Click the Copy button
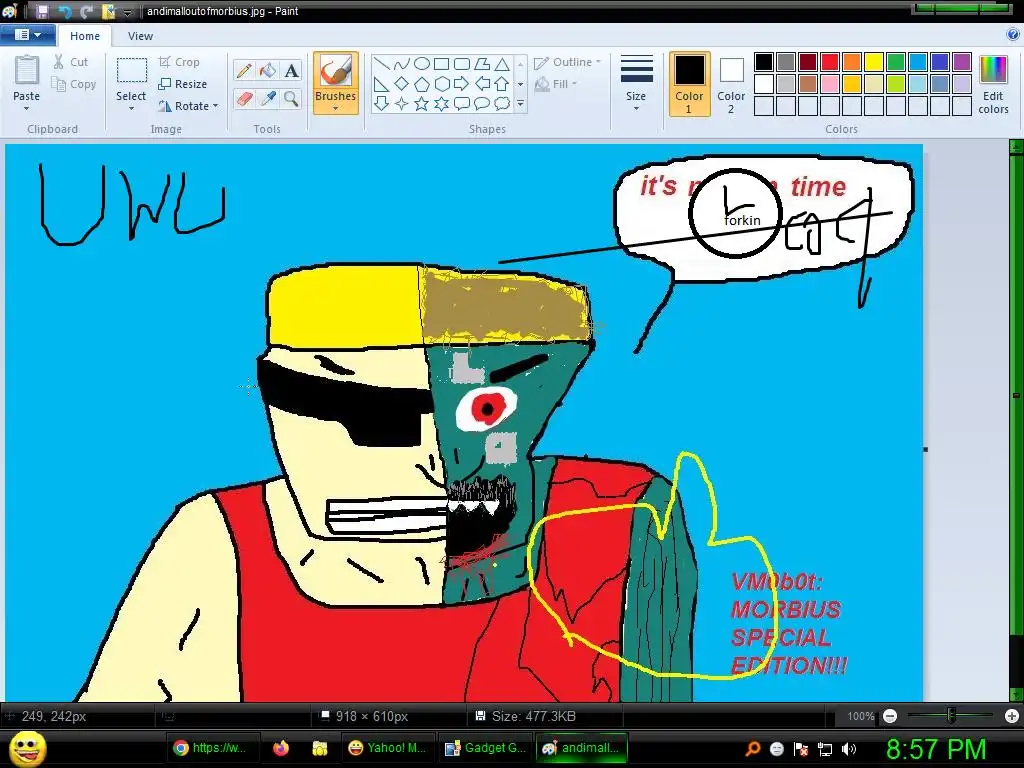Image resolution: width=1024 pixels, height=768 pixels. [74, 84]
